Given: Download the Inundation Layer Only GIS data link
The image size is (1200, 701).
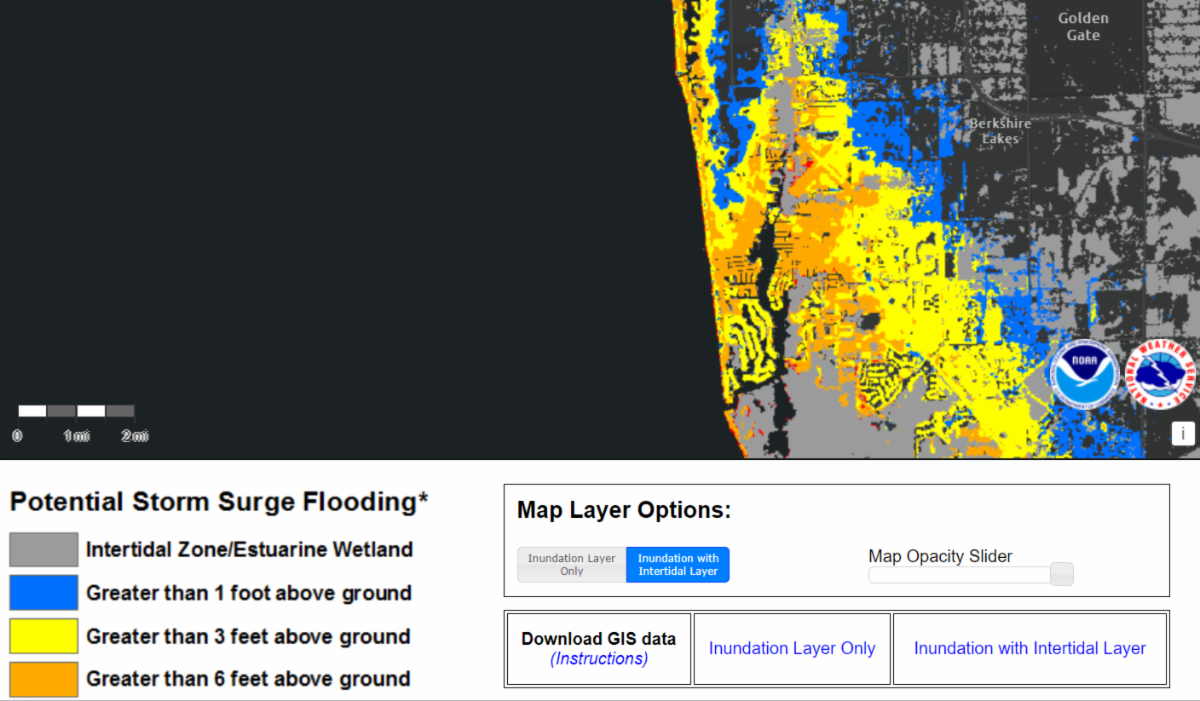Looking at the screenshot, I should tap(792, 648).
